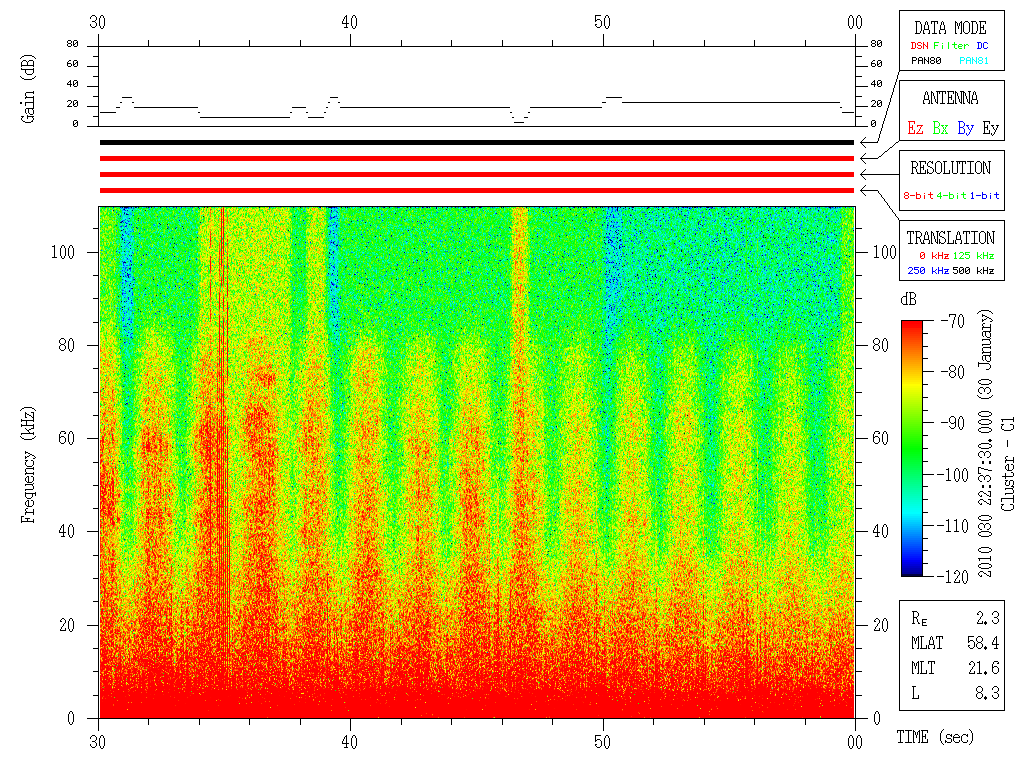
Task: Click the green Bx antenna label
Action: point(940,128)
